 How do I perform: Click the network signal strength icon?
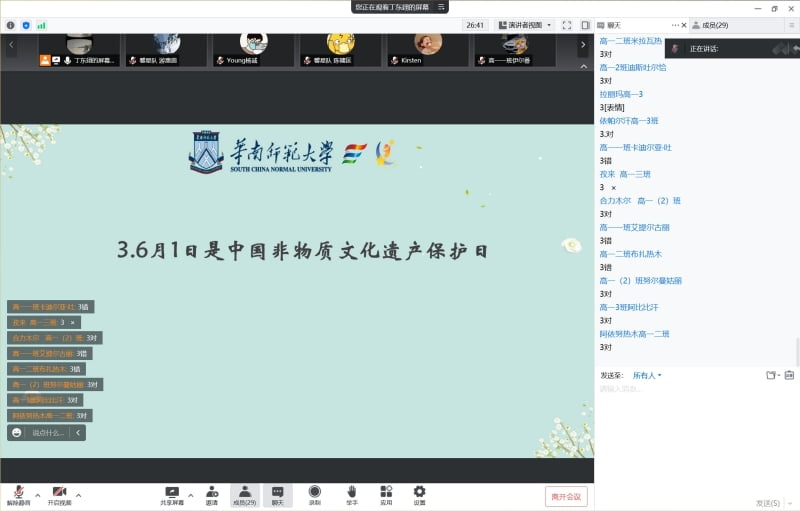tap(42, 25)
